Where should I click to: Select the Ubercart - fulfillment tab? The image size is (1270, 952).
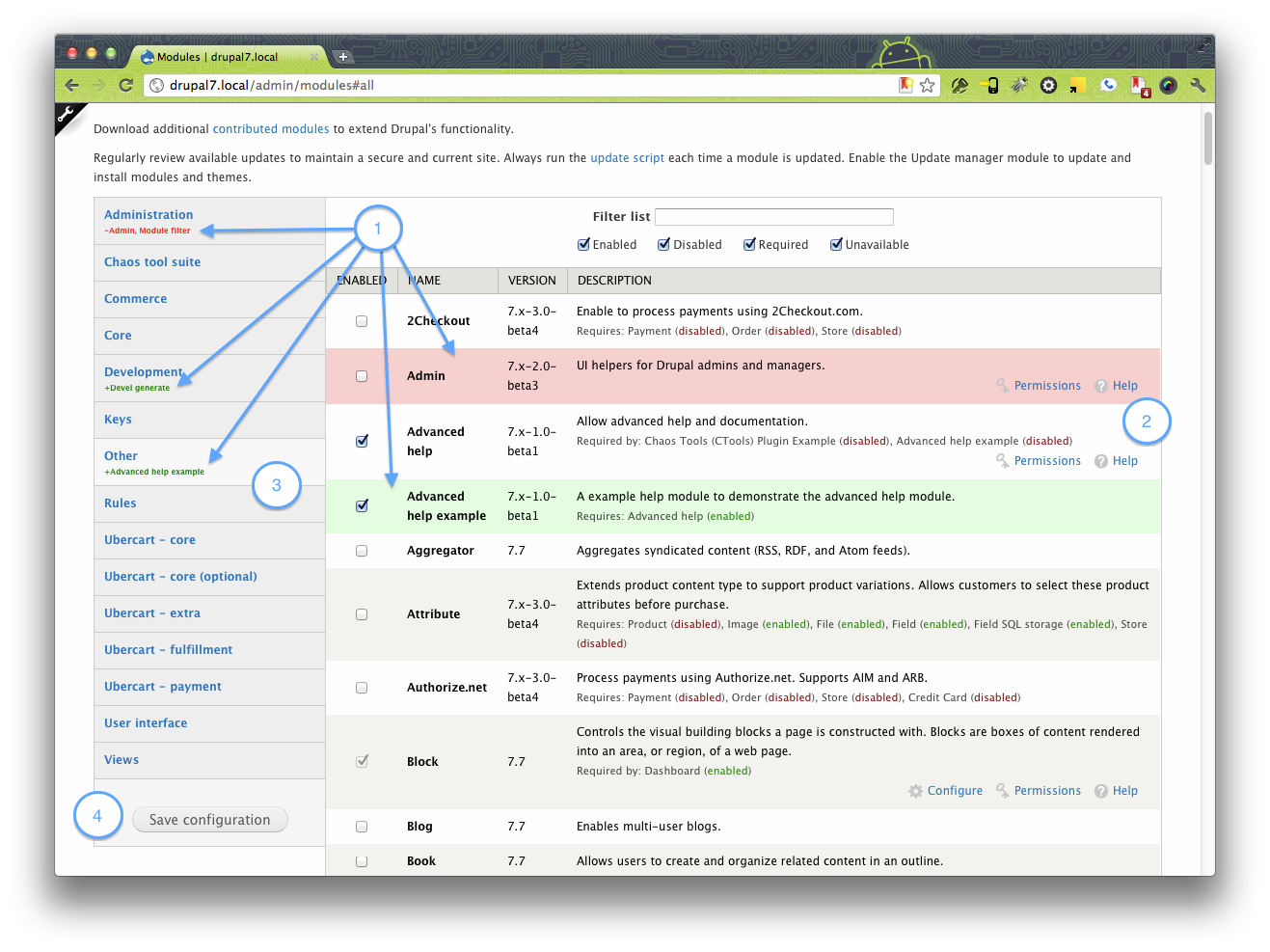point(209,650)
